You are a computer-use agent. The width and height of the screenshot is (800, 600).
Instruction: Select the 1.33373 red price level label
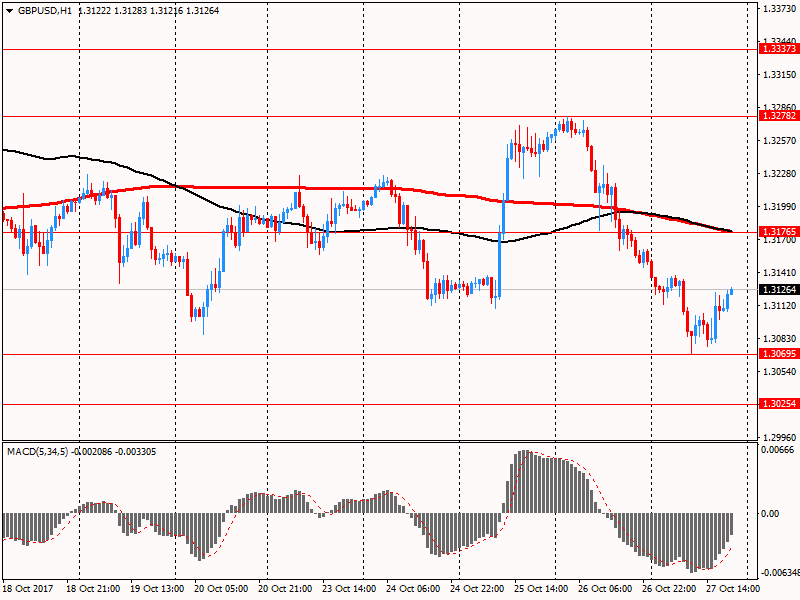(779, 49)
